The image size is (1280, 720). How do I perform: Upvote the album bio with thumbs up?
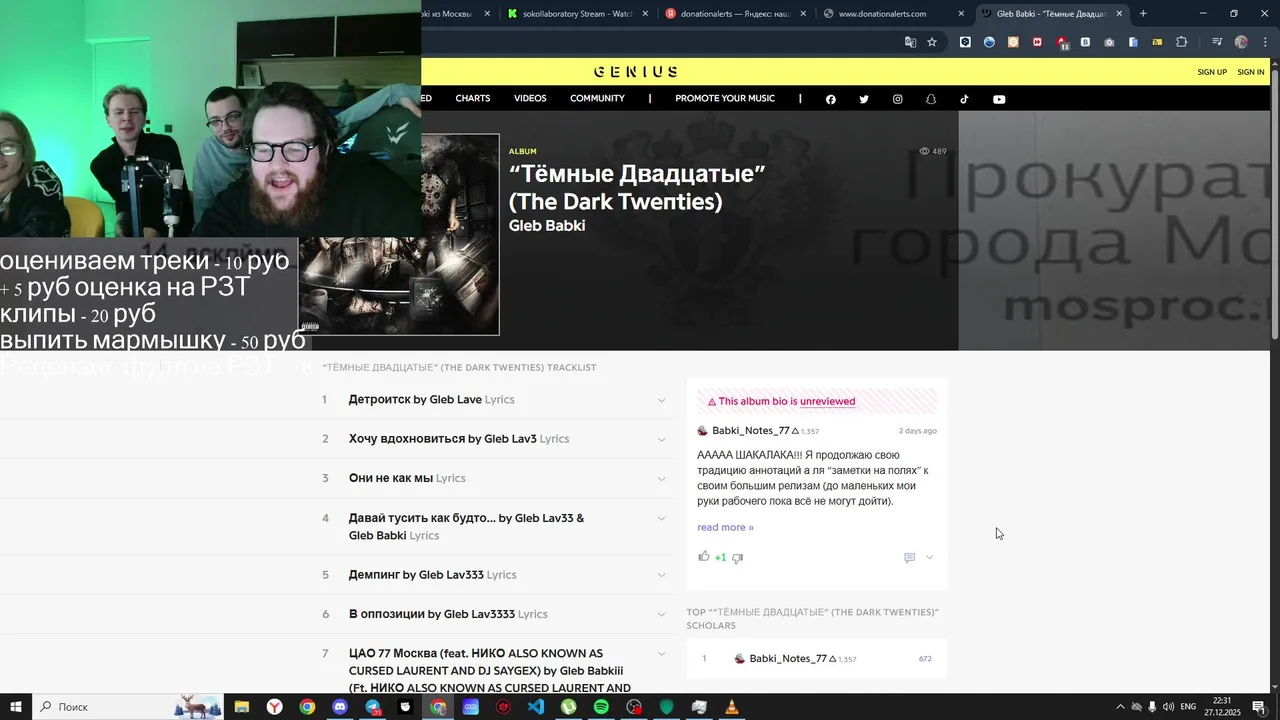pos(704,556)
